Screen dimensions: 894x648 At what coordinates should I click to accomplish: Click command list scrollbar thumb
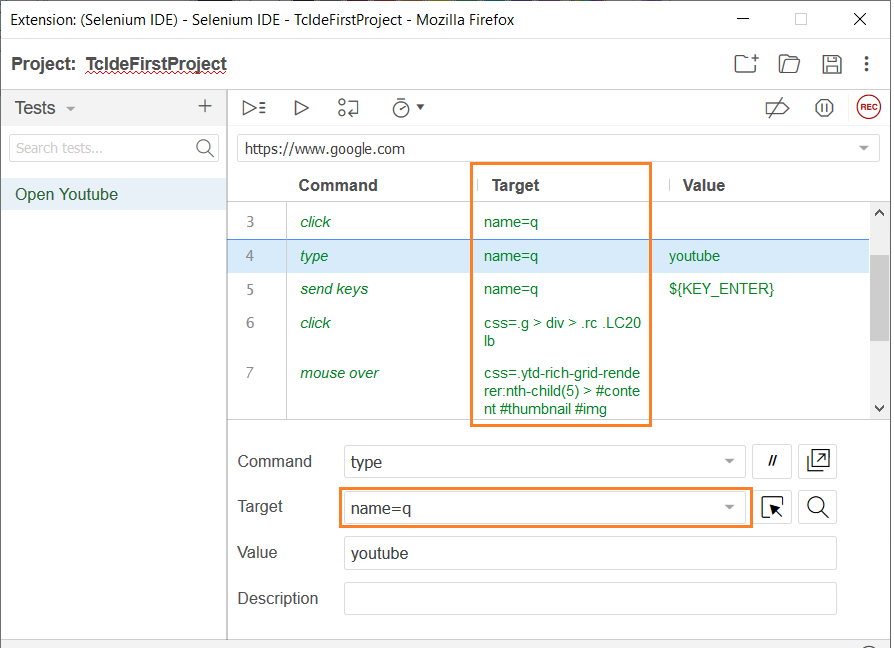[x=879, y=298]
